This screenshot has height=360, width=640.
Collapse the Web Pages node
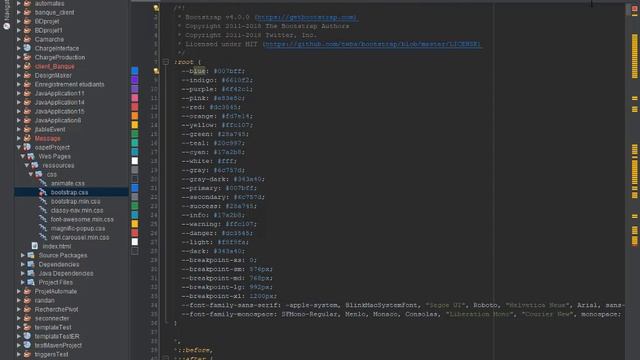(23, 156)
